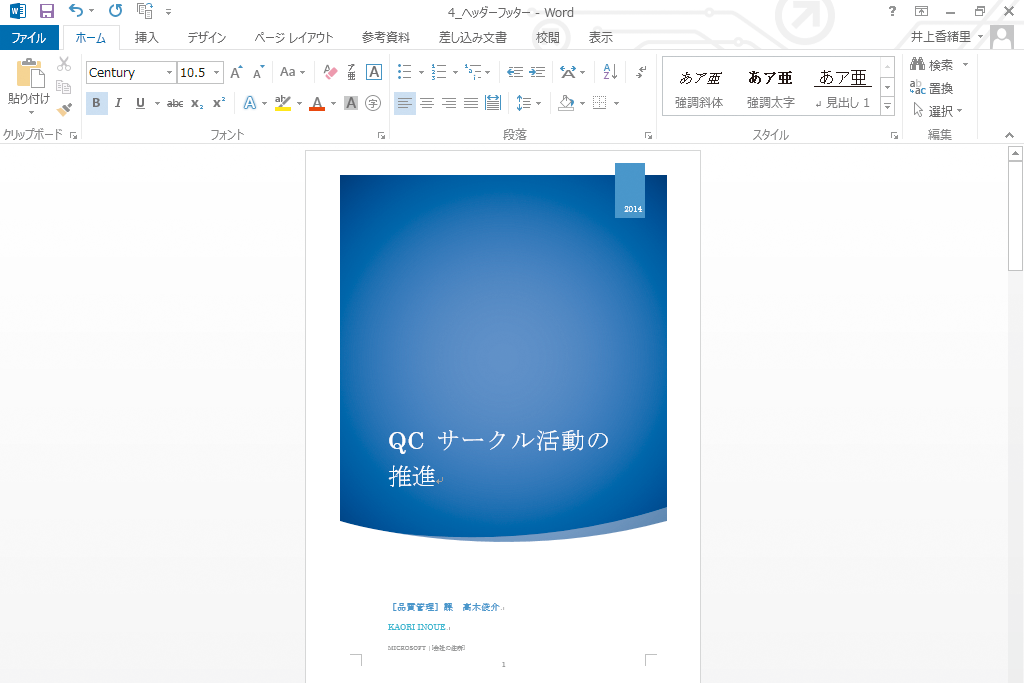This screenshot has height=683, width=1024.
Task: Click the Cut scissors icon
Action: coord(64,64)
